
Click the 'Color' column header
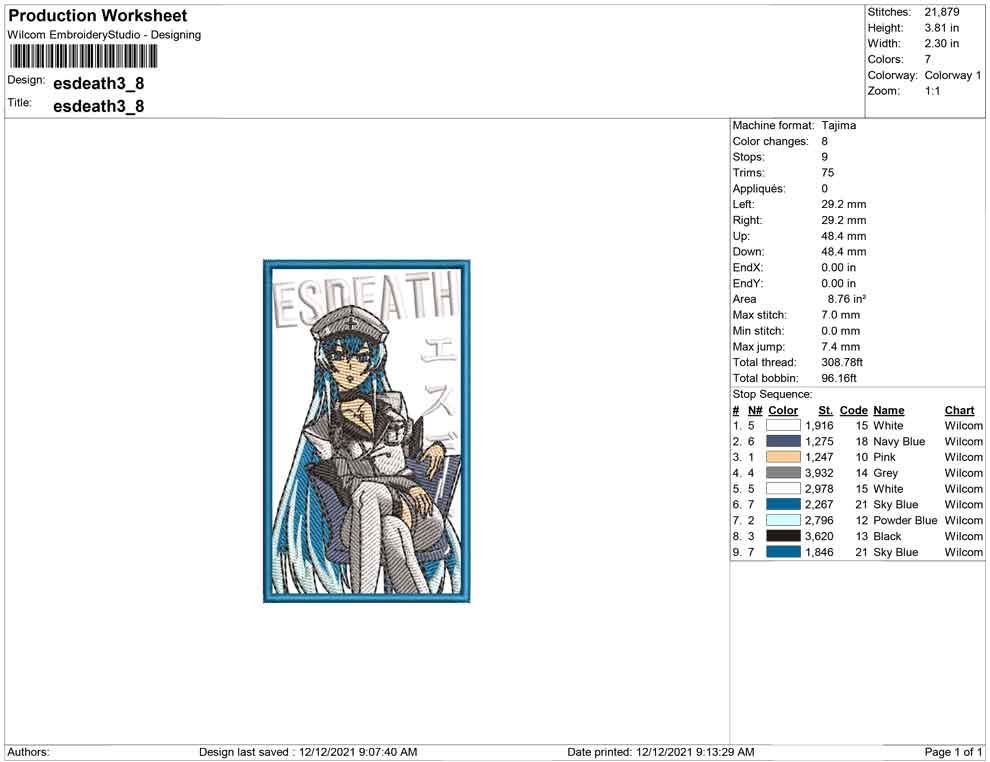[x=783, y=410]
